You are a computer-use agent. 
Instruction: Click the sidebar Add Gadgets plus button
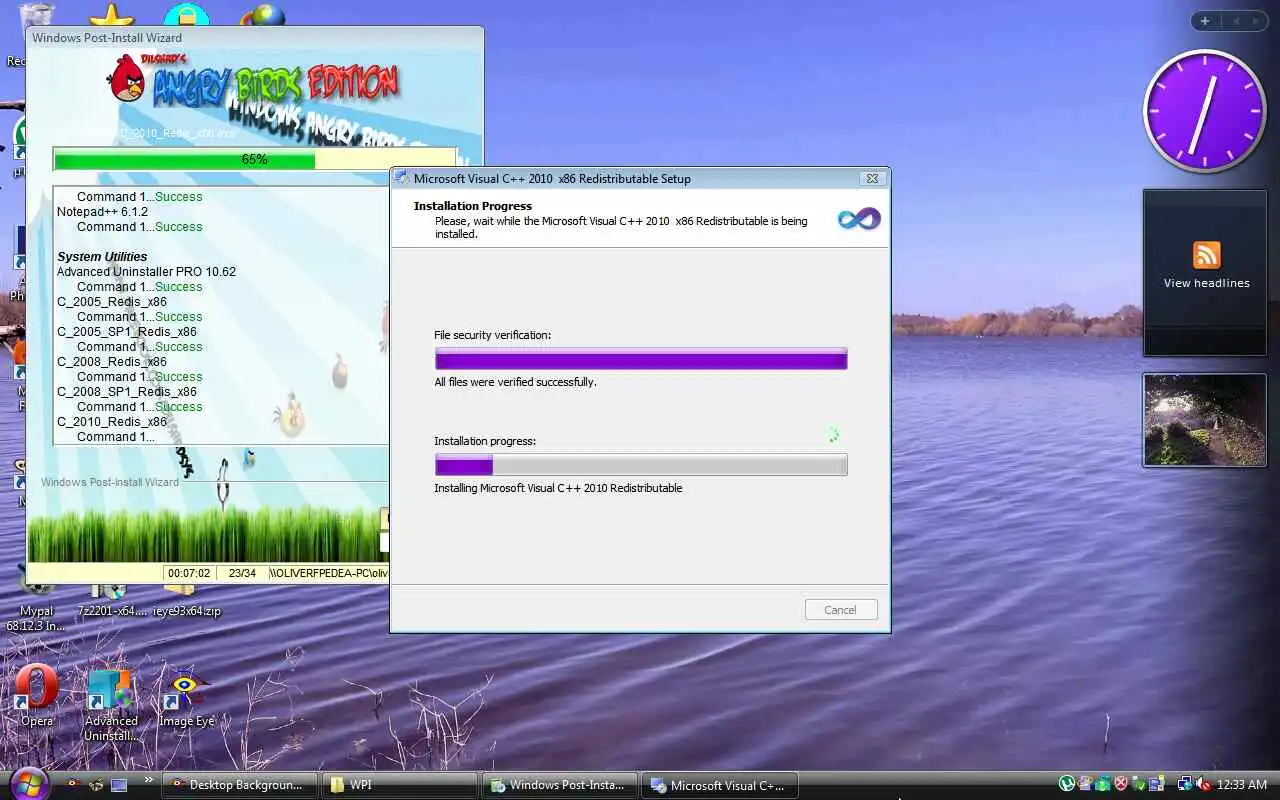[1204, 21]
